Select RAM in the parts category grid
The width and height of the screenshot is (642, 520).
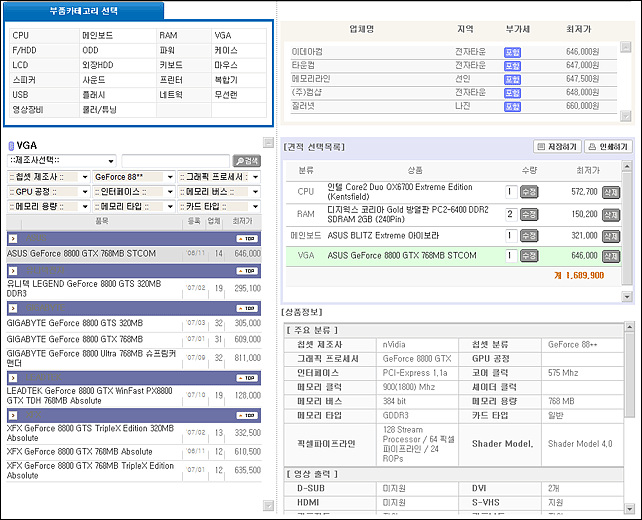click(168, 36)
